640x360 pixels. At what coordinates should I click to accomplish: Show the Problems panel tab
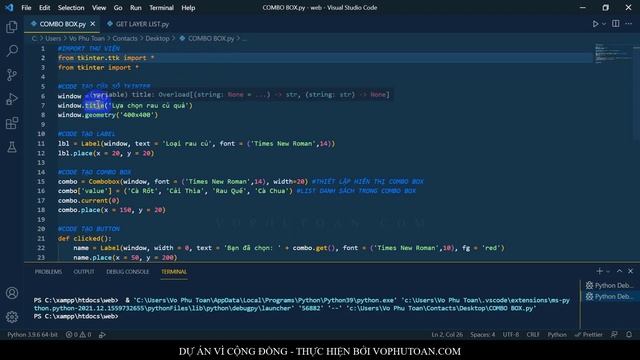coord(48,272)
